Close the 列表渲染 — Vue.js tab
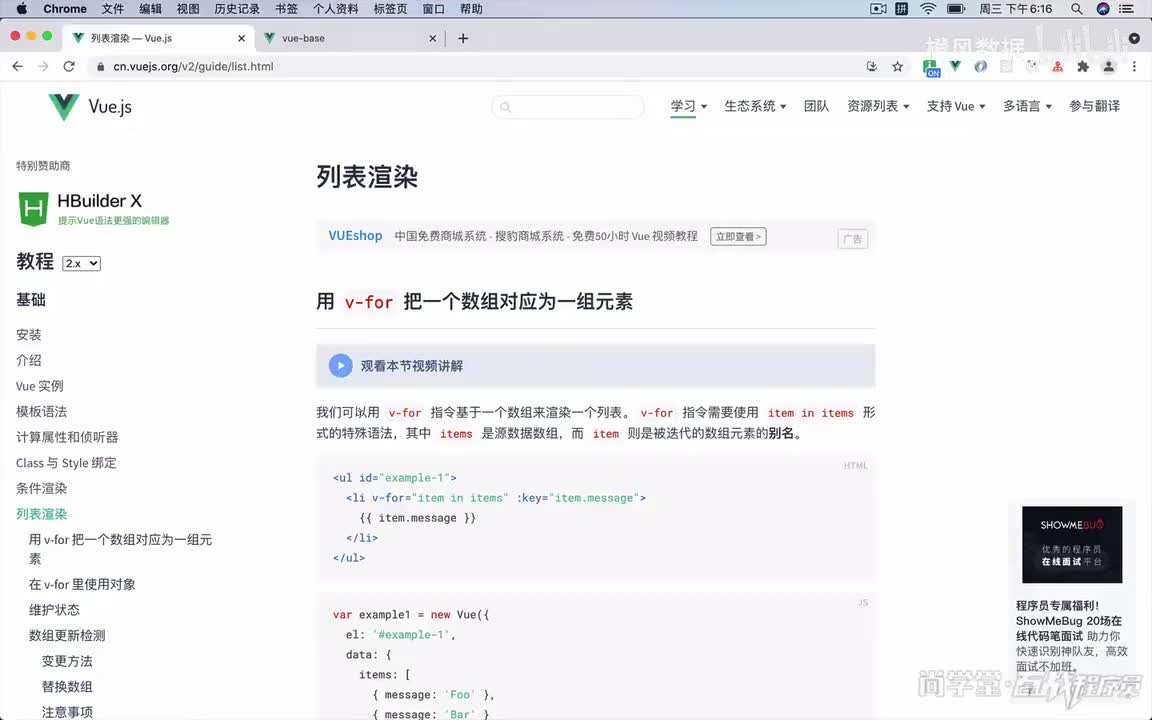The width and height of the screenshot is (1152, 720). (x=241, y=38)
